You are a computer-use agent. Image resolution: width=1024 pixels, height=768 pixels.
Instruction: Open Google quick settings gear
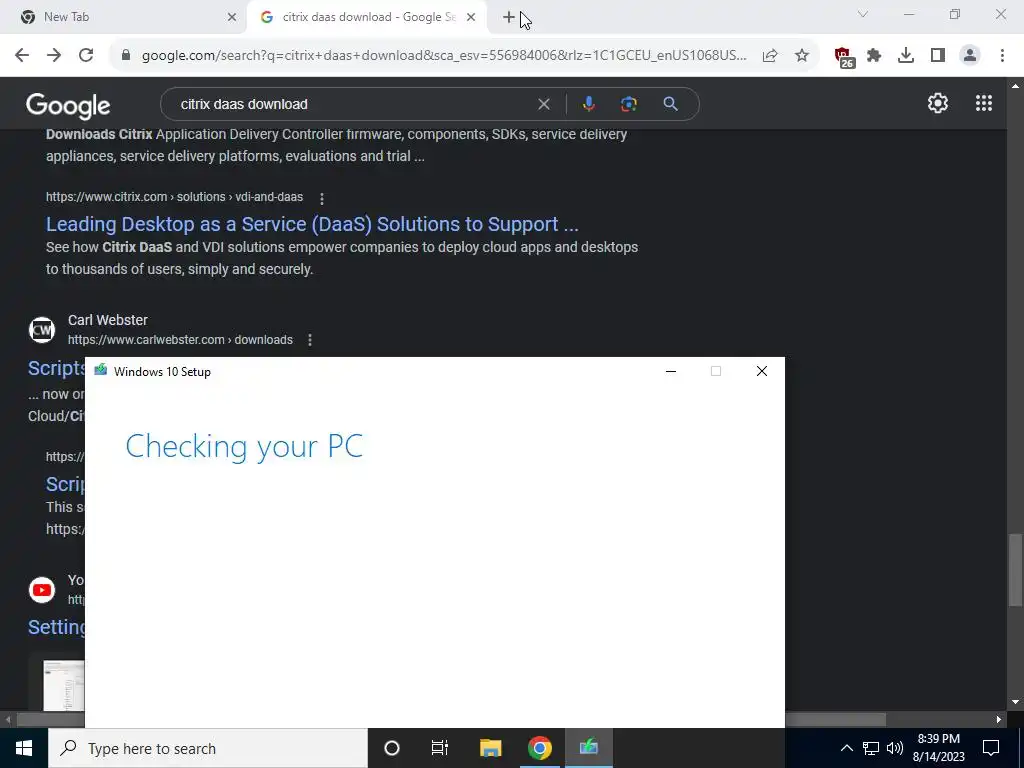point(938,103)
